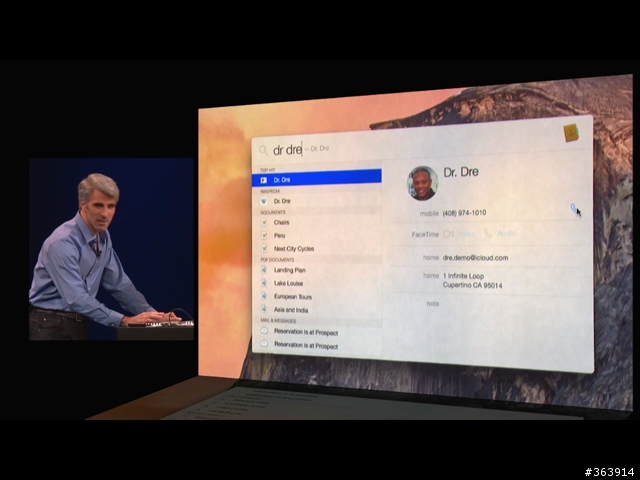Click the PDF icon beside Asia and India
640x480 pixels.
(264, 309)
